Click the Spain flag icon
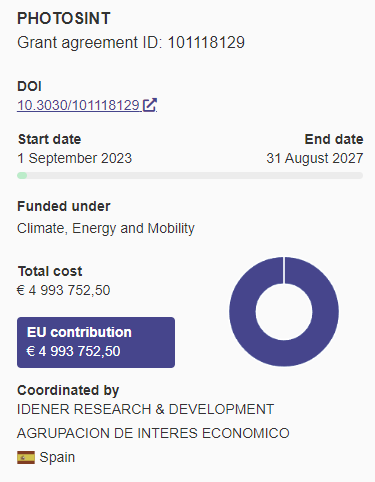Viewport: 375px width, 482px height. pyautogui.click(x=26, y=457)
